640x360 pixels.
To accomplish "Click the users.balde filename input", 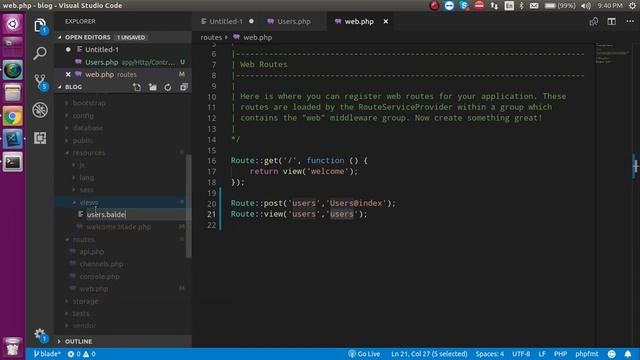I will [x=136, y=214].
